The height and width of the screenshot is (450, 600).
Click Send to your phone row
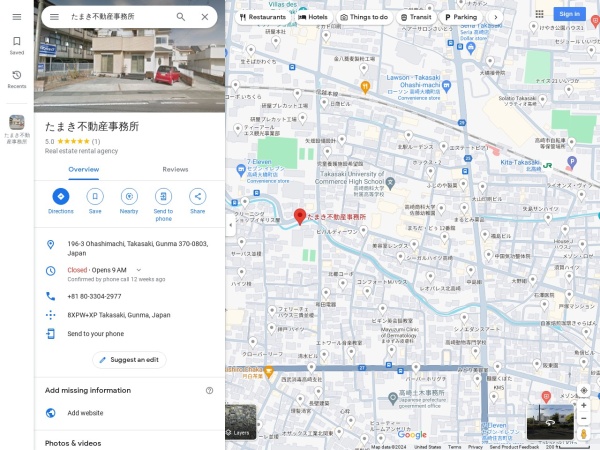pos(129,334)
